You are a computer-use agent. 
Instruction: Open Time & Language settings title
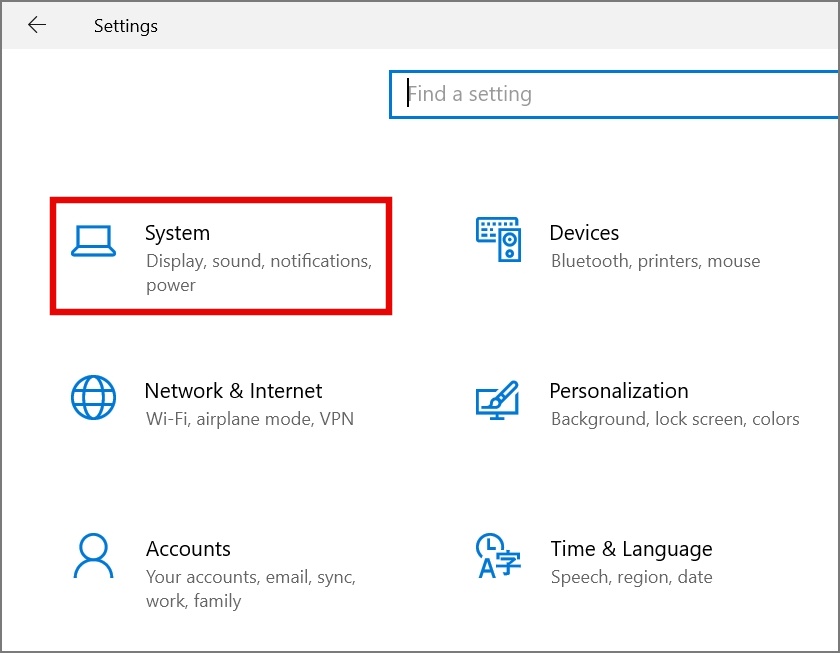[x=631, y=549]
